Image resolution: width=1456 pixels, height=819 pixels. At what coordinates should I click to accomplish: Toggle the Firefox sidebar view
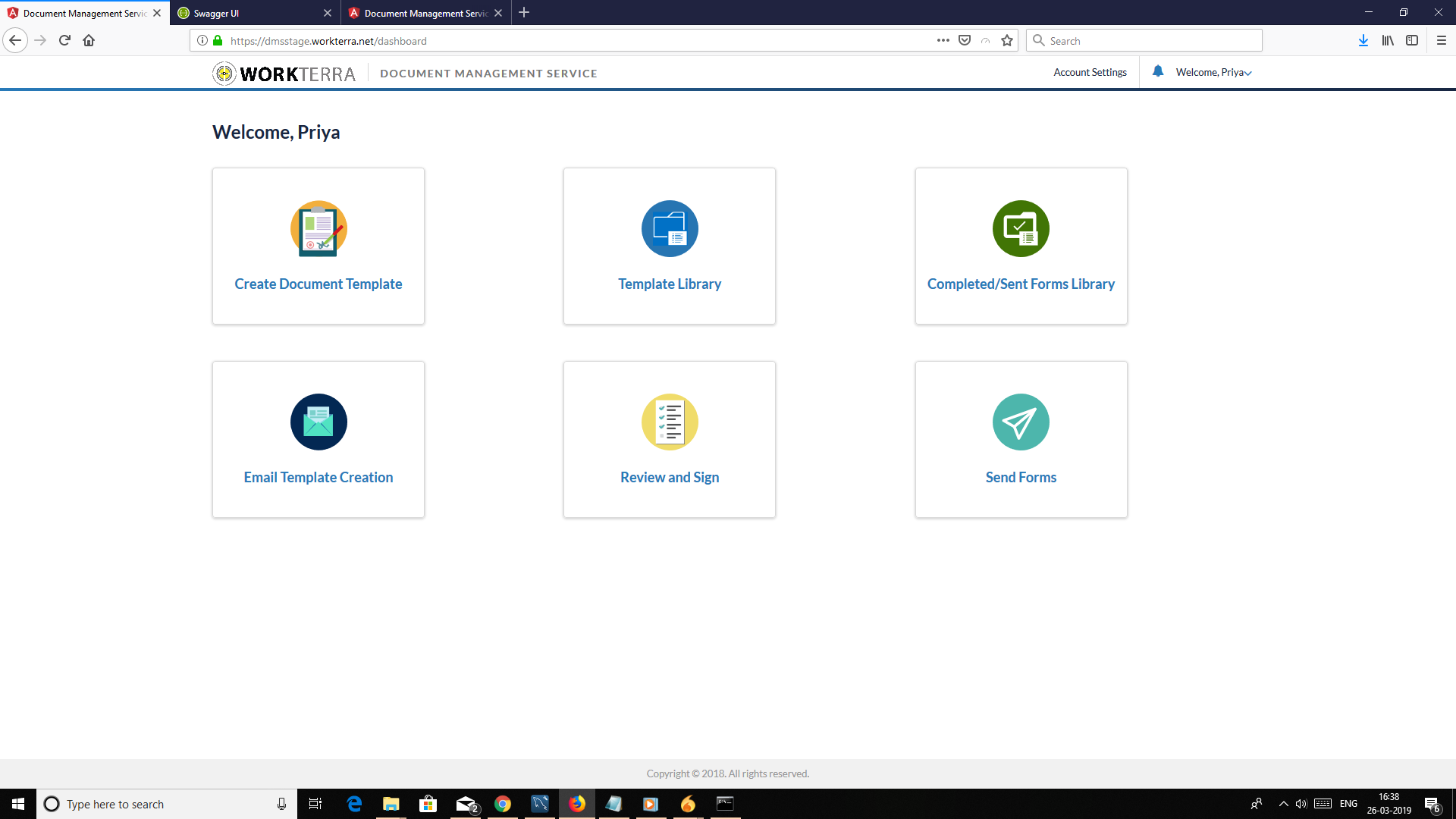click(1412, 41)
